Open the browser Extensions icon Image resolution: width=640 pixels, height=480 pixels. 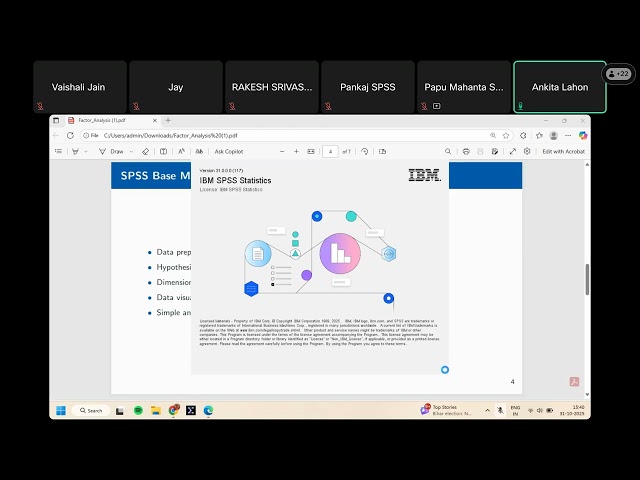coord(523,136)
